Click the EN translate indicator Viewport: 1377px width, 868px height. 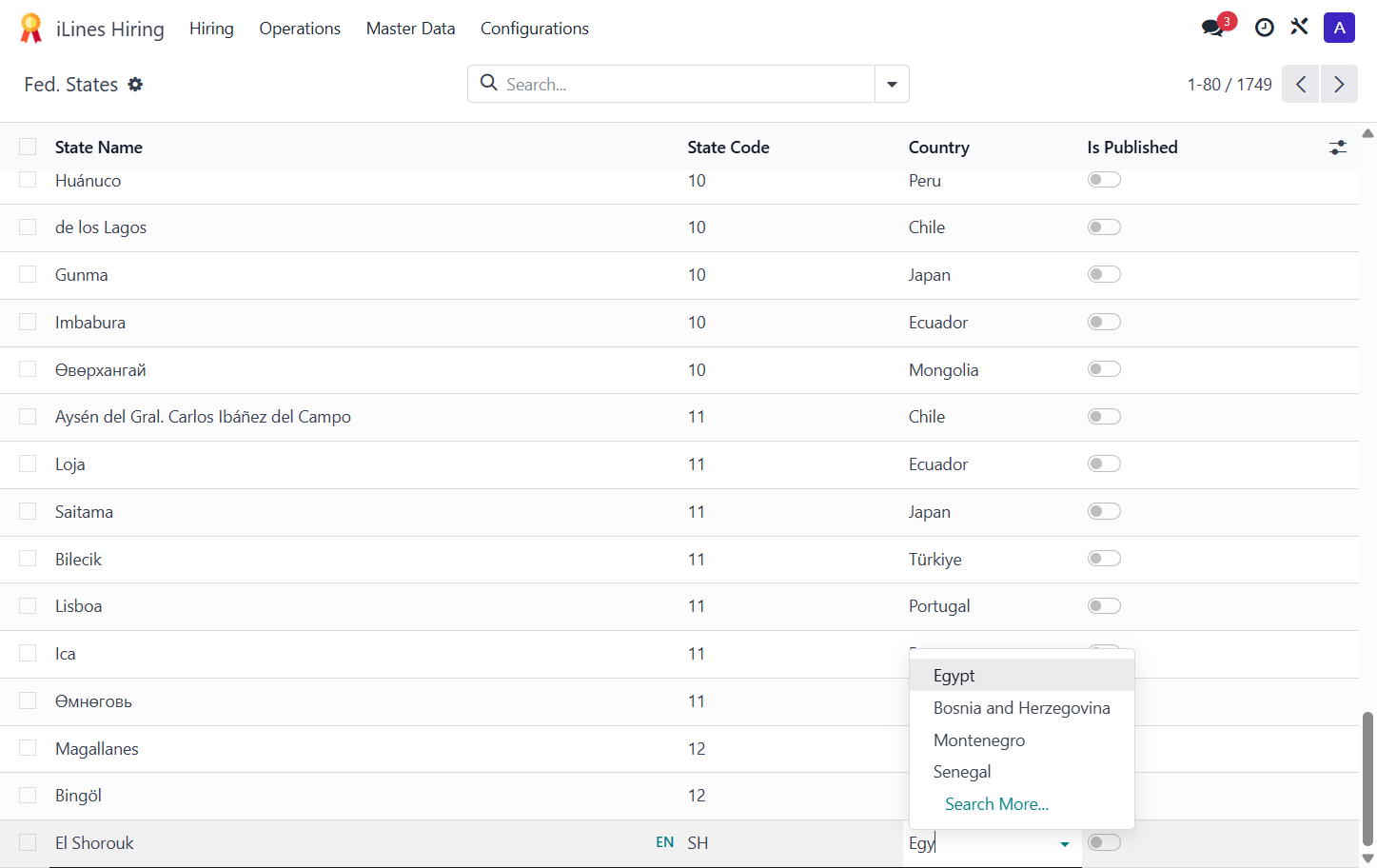point(664,842)
